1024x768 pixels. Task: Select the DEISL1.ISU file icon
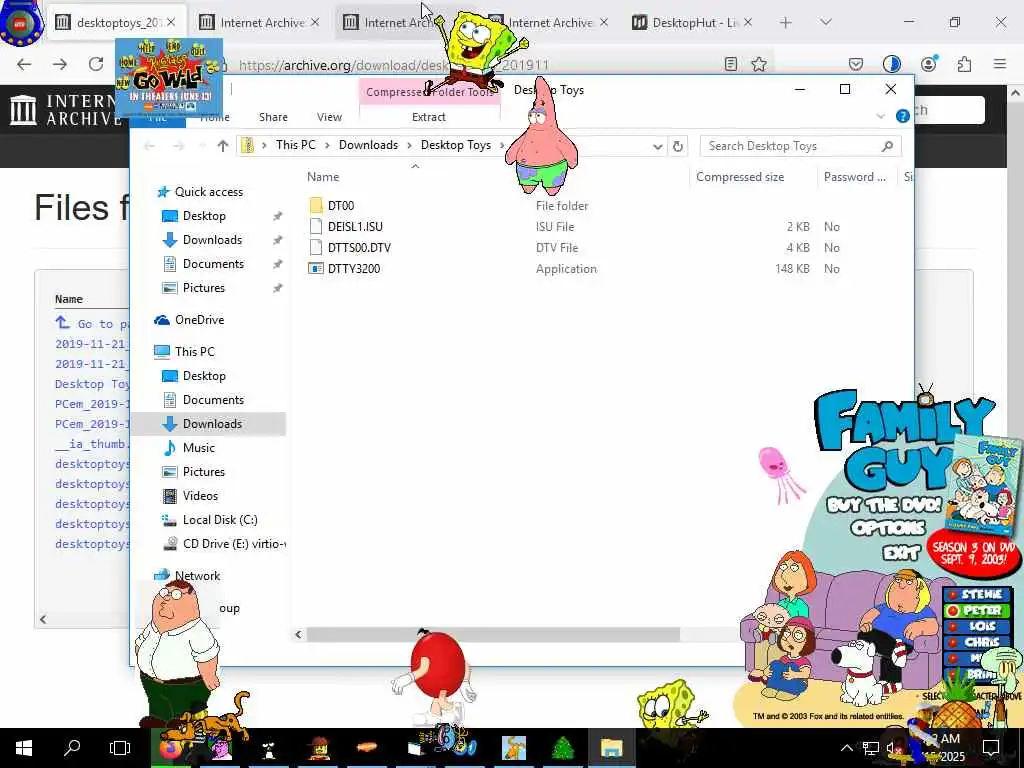tap(316, 227)
